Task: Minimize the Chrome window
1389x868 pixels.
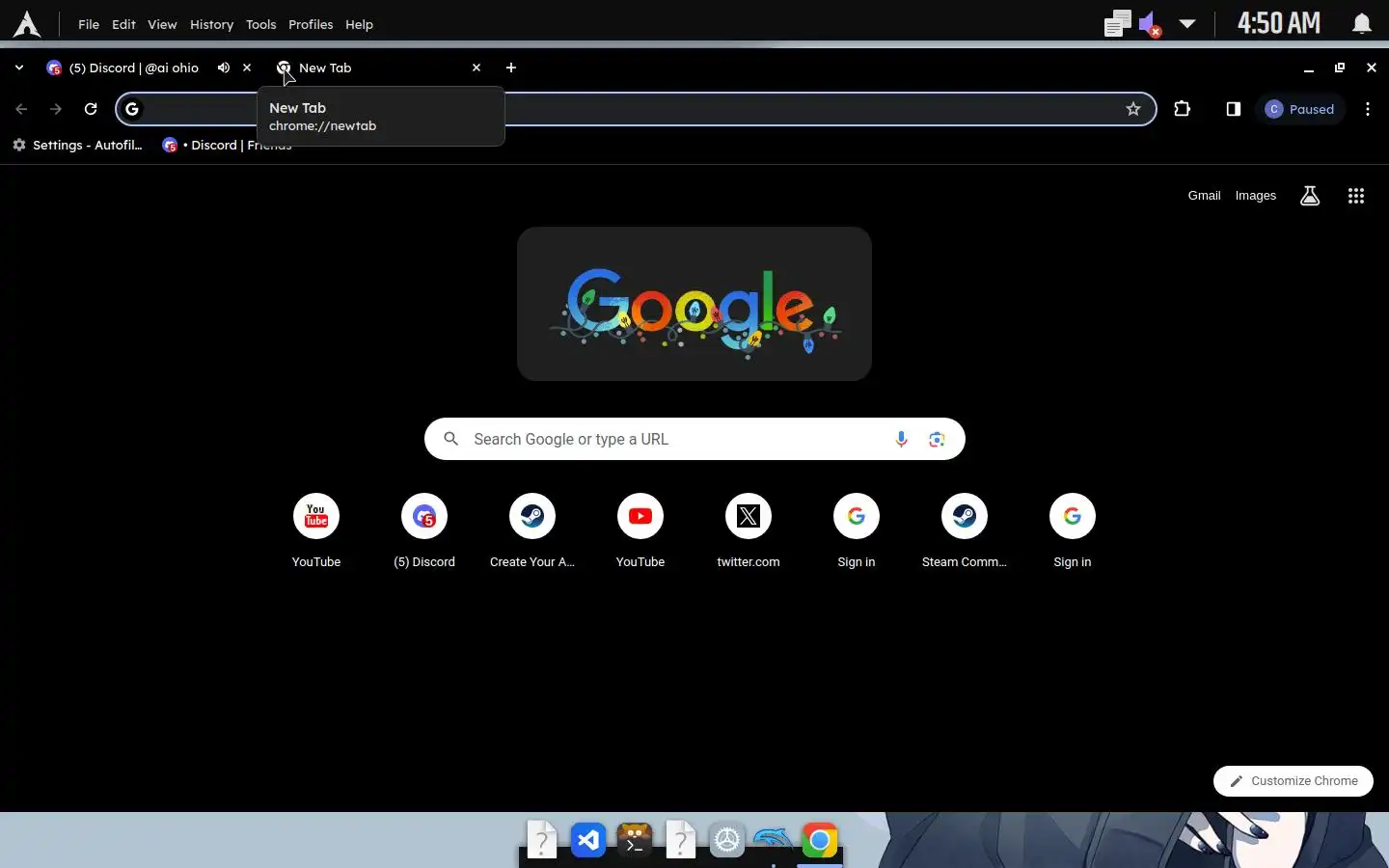Action: tap(1309, 68)
